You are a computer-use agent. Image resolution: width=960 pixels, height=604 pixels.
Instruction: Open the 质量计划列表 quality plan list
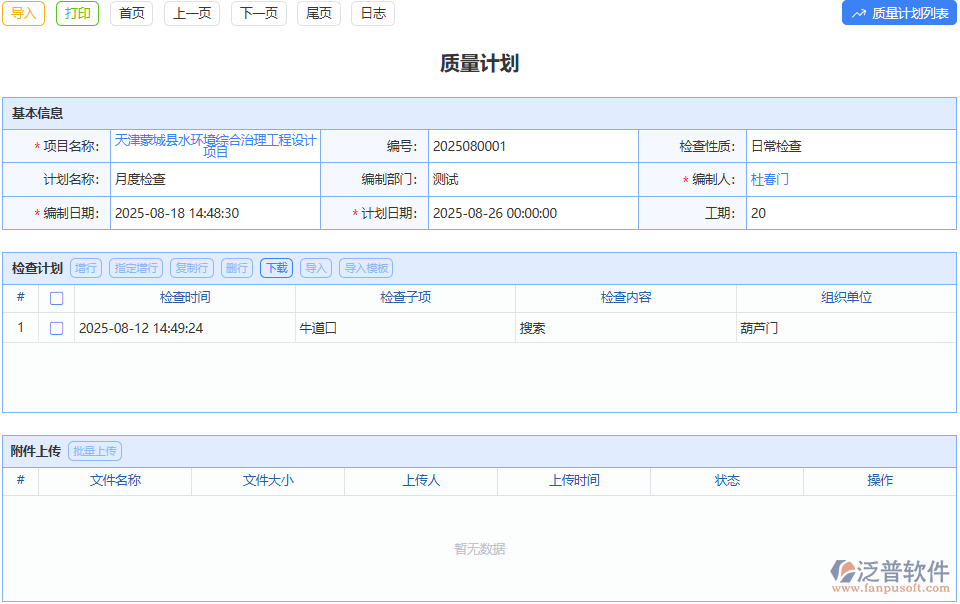[x=898, y=13]
